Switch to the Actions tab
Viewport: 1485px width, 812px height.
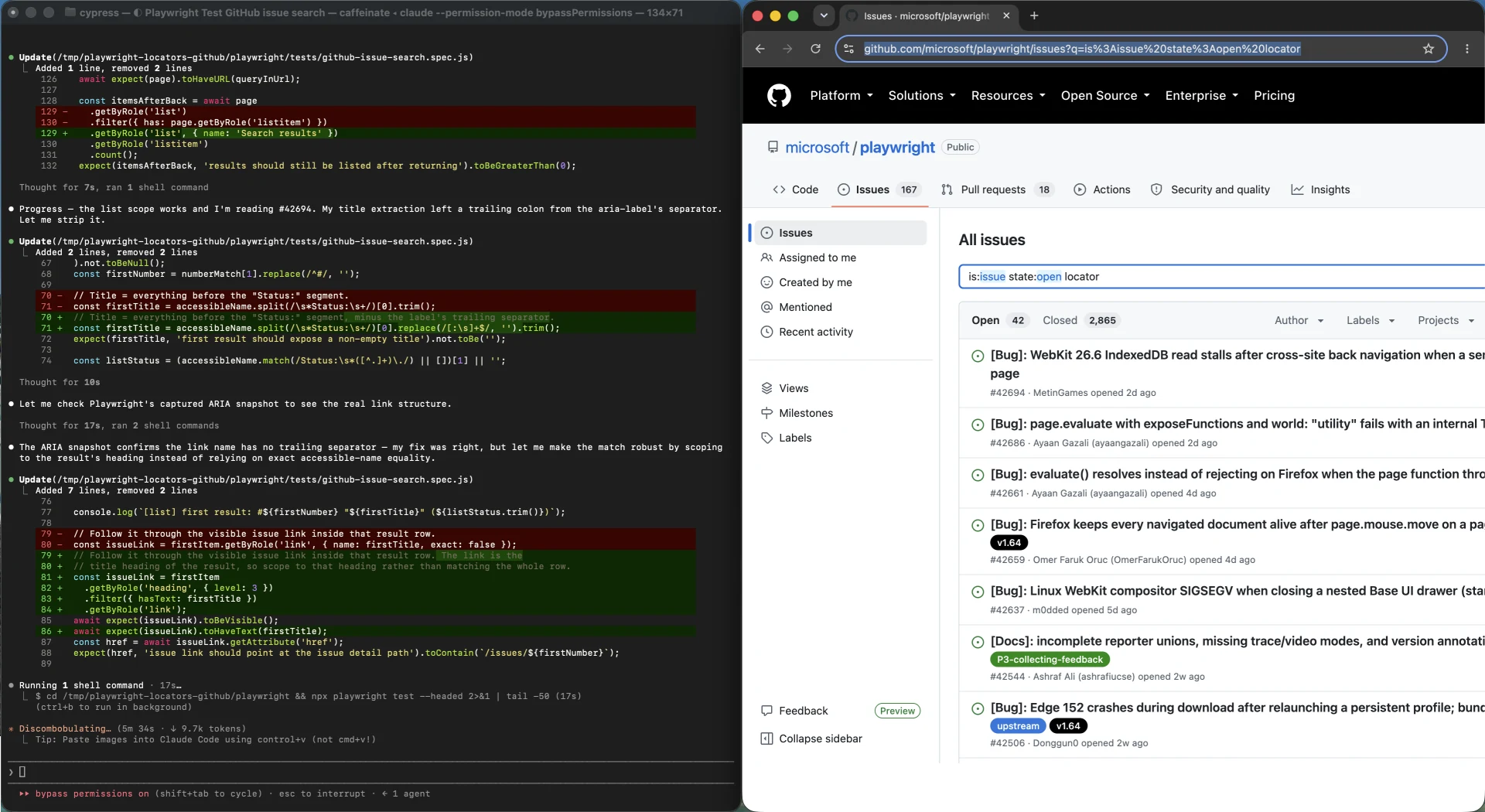[x=1102, y=189]
